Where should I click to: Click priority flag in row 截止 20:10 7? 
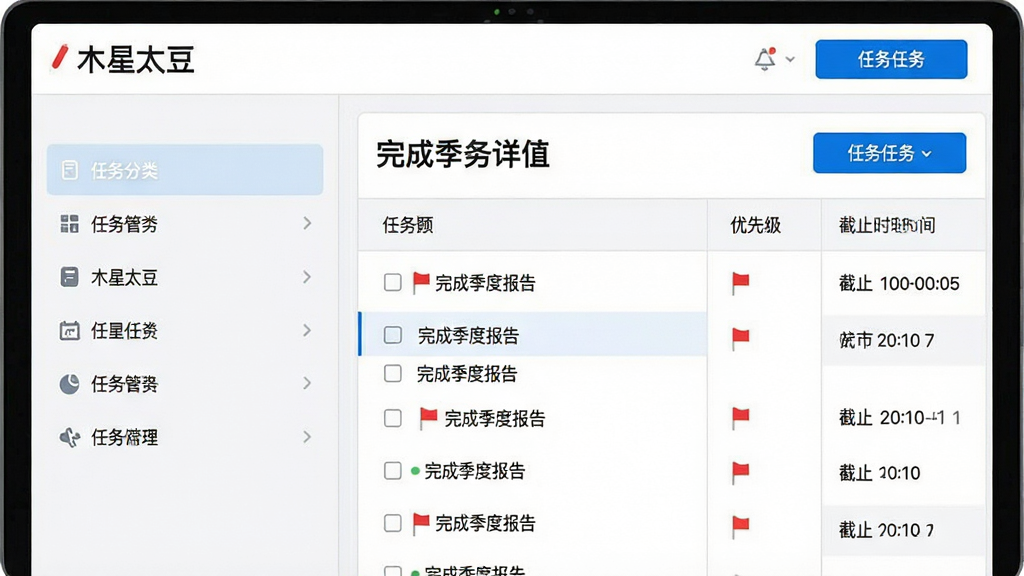[740, 526]
